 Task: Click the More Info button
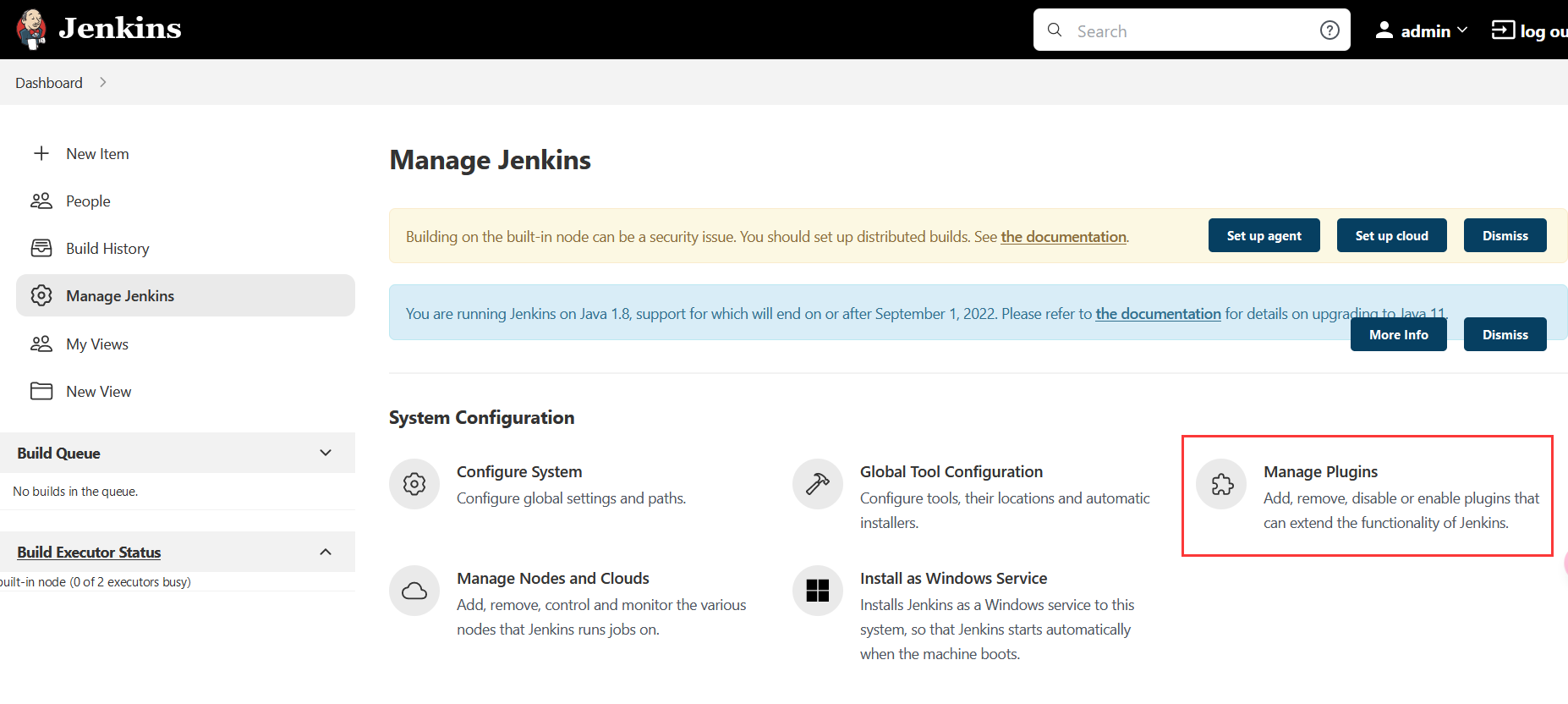click(1398, 334)
